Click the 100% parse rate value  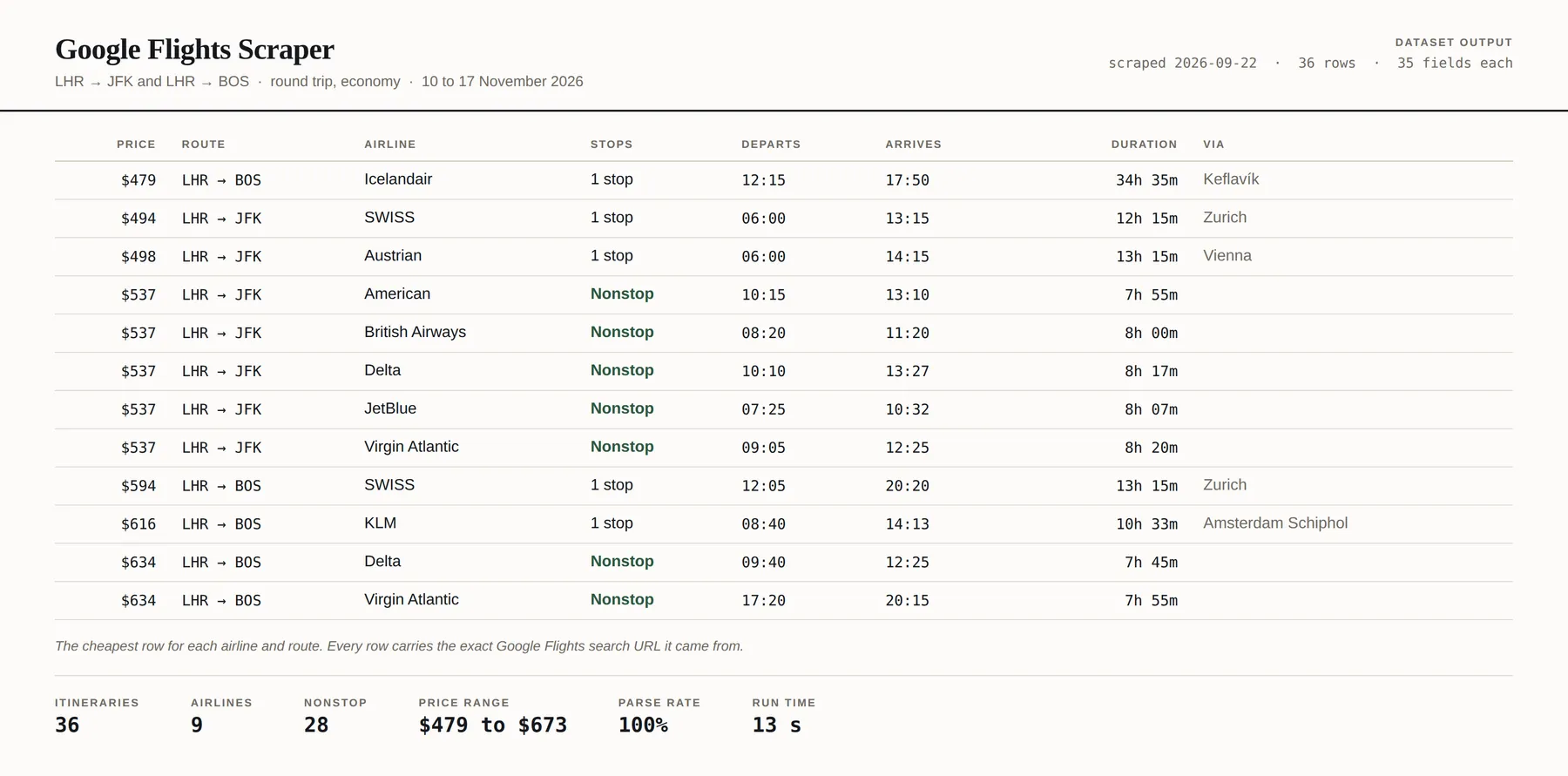pos(643,725)
